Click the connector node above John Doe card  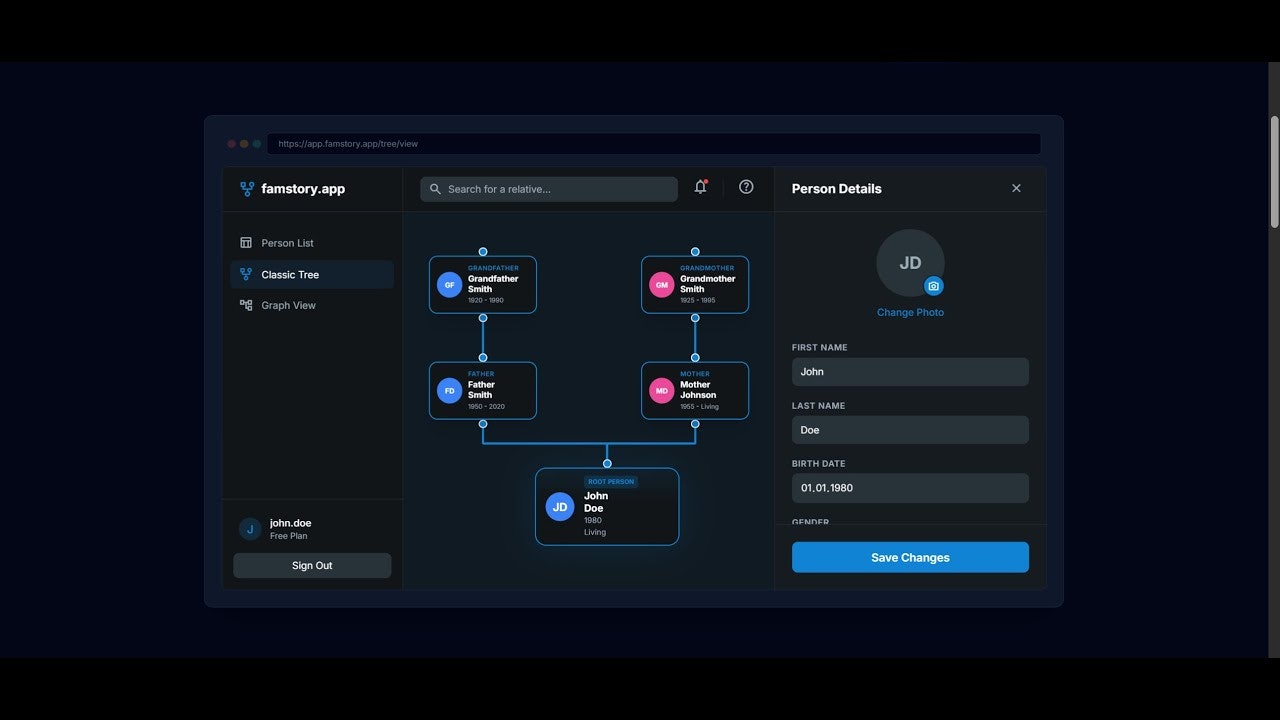coord(607,464)
